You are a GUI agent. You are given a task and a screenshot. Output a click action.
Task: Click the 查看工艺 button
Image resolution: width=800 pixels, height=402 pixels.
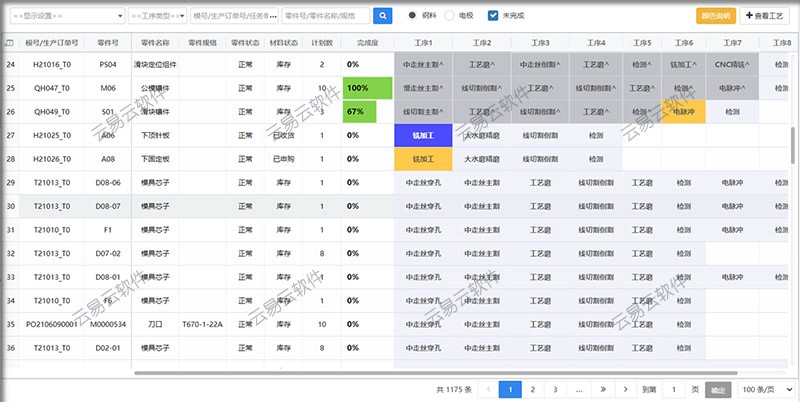point(764,16)
